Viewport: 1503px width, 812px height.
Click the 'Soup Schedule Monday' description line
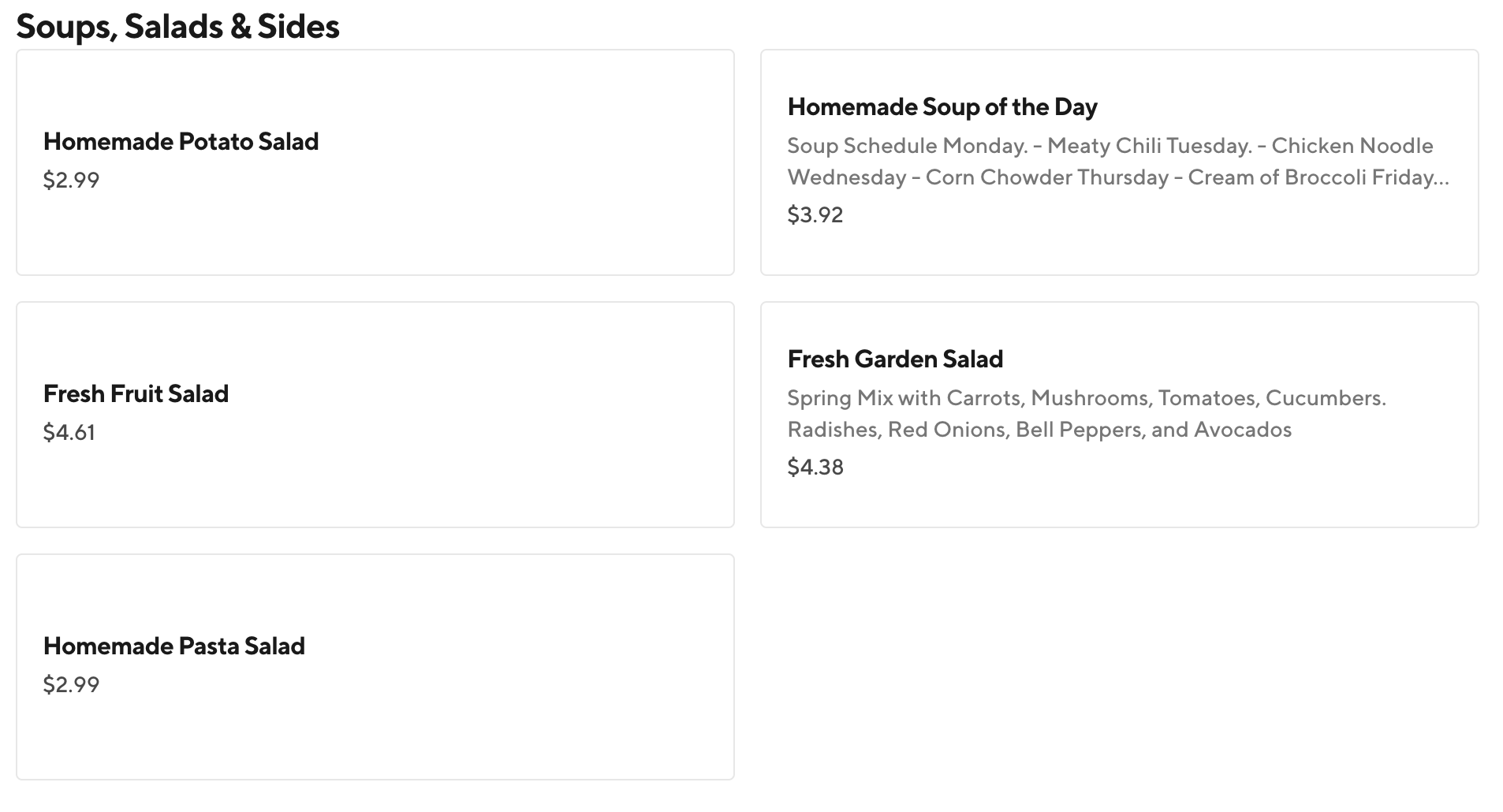907,146
